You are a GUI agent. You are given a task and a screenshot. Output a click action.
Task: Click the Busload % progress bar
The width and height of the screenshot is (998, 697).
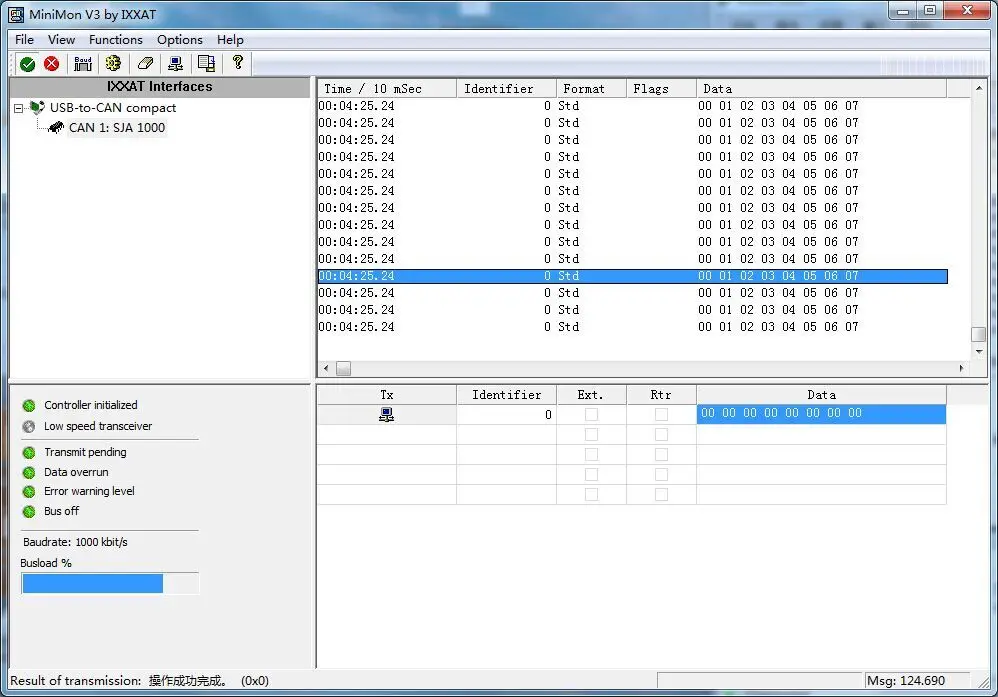109,583
